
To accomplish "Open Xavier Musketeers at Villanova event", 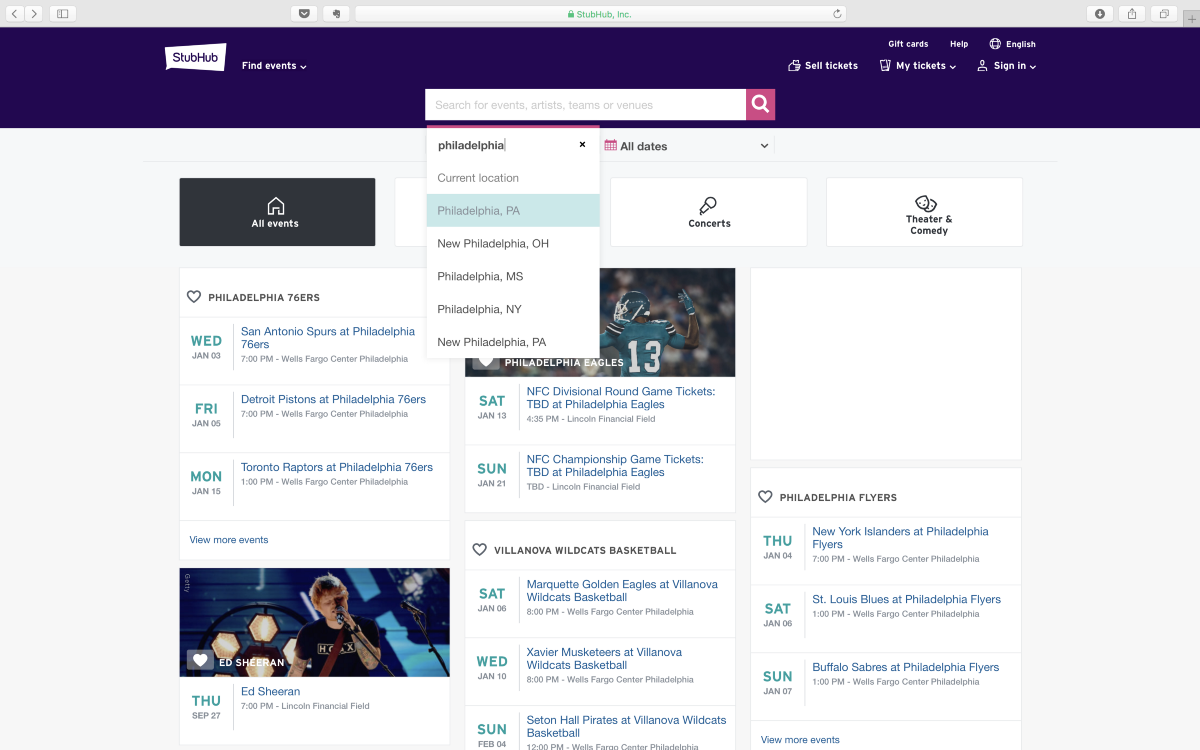I will [604, 659].
